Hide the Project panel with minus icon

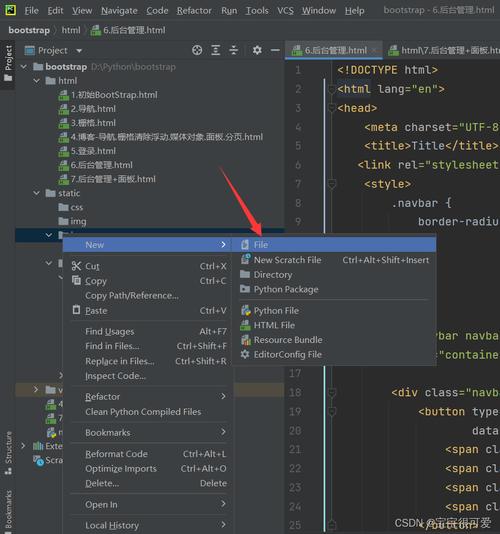click(x=275, y=50)
